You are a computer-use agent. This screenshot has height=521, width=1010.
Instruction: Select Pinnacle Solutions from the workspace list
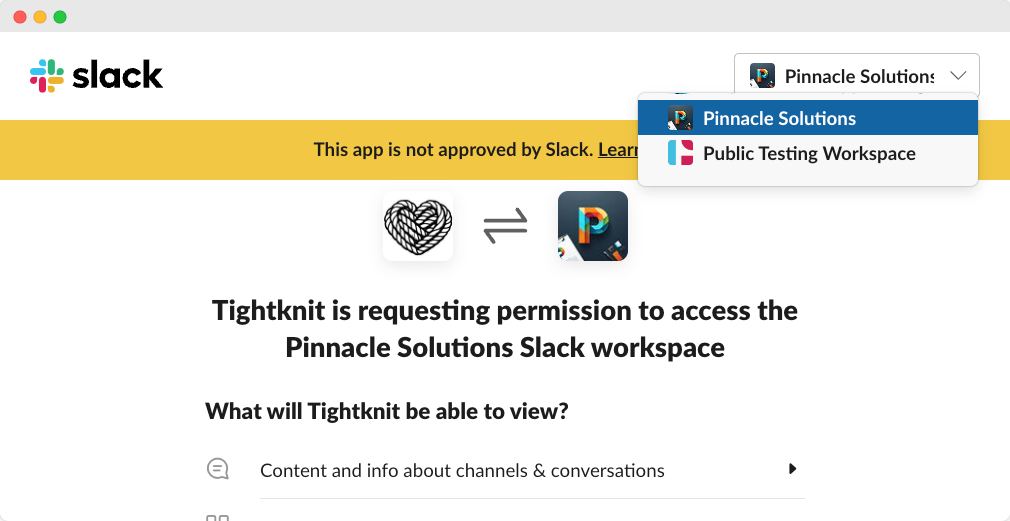point(808,118)
